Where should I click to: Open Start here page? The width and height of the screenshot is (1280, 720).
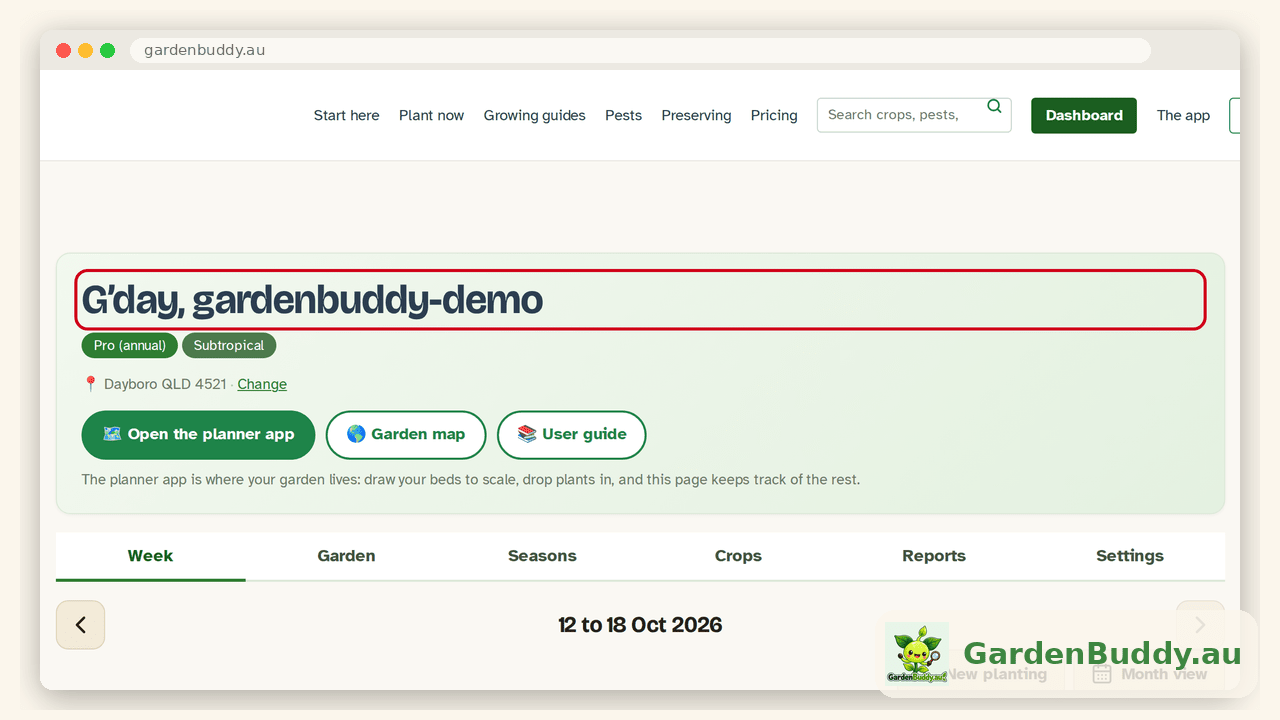(x=346, y=115)
